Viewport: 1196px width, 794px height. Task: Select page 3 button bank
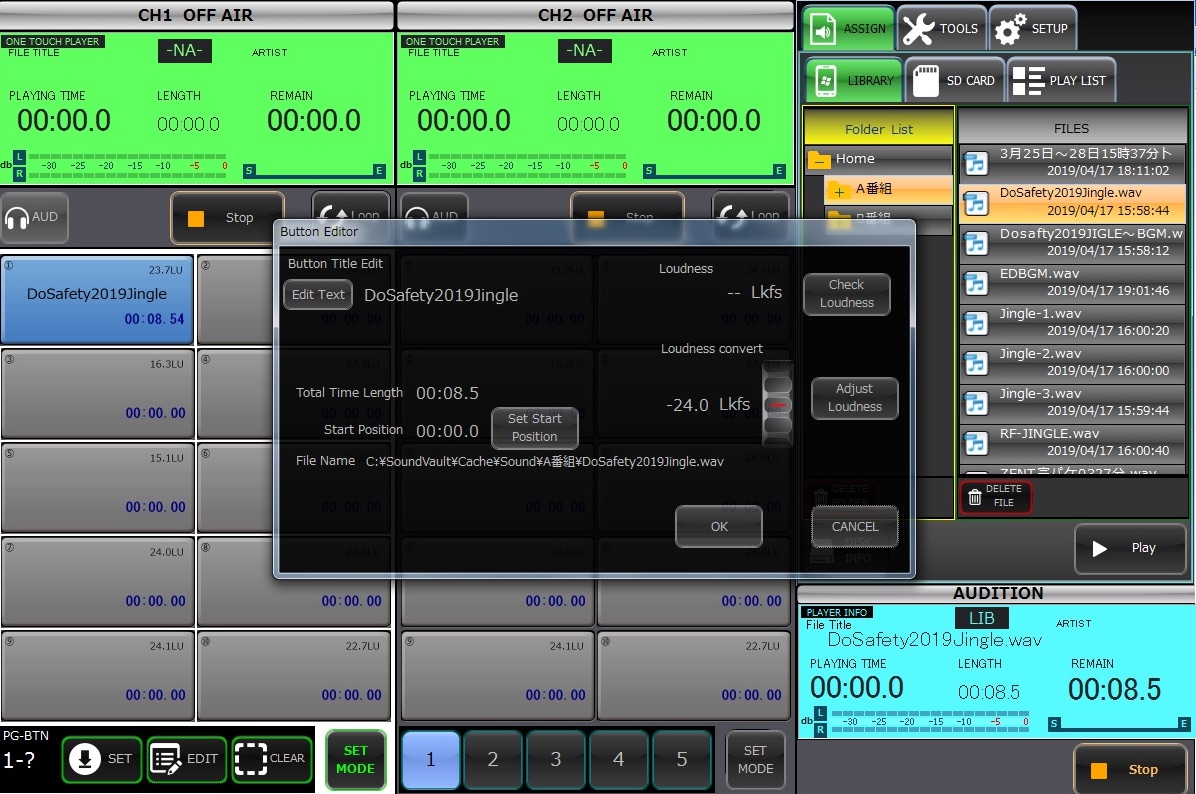click(556, 759)
